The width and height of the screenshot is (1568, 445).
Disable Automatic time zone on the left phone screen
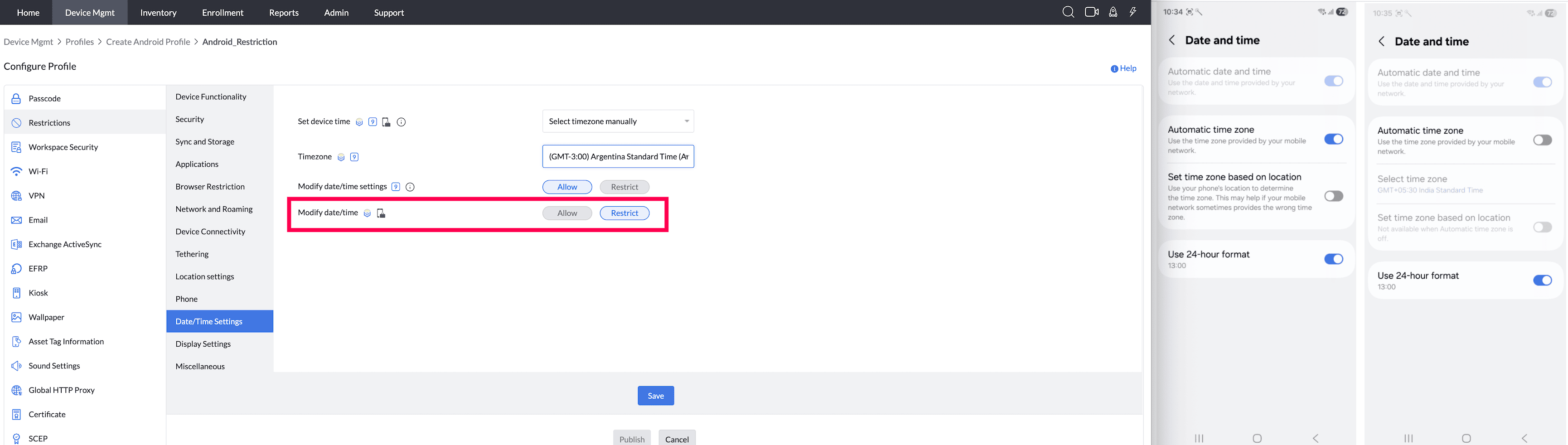coord(1334,140)
